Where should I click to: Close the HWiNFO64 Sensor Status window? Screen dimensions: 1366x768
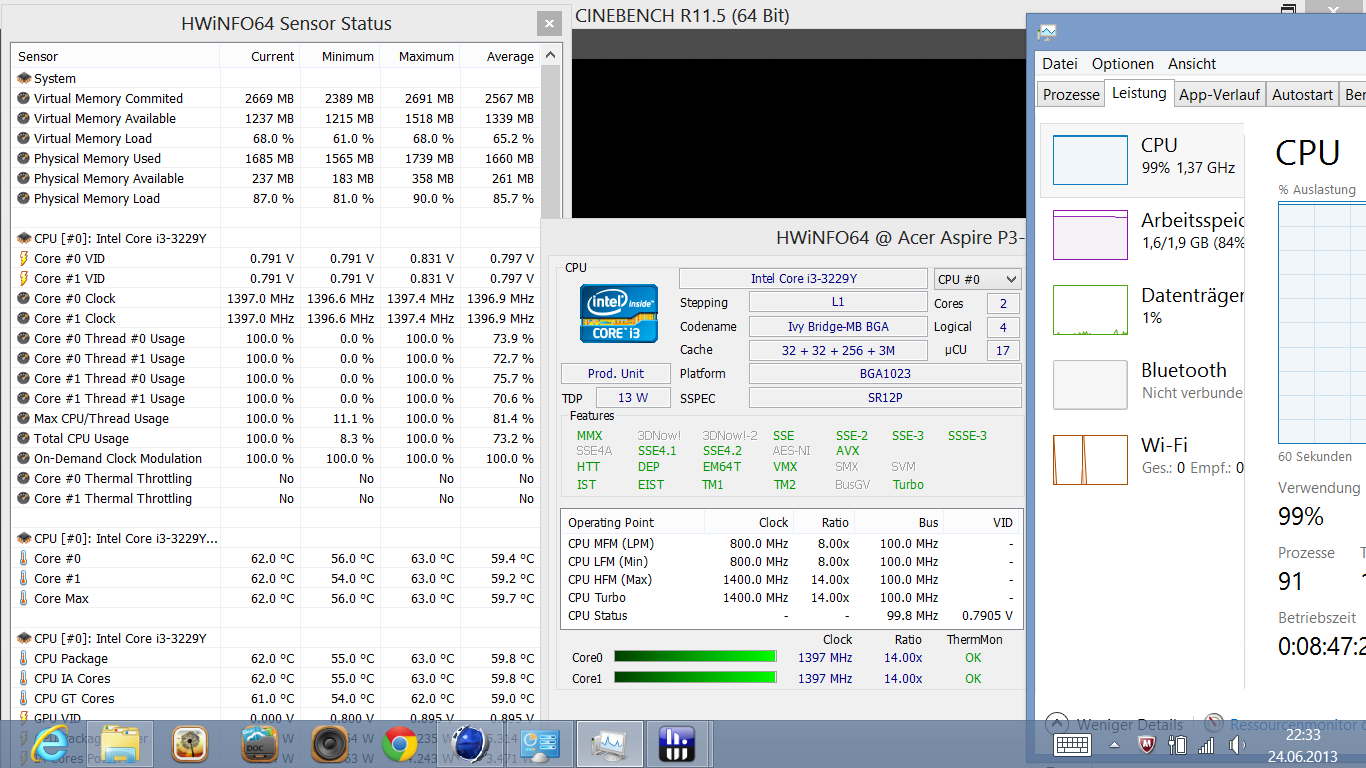pyautogui.click(x=548, y=24)
